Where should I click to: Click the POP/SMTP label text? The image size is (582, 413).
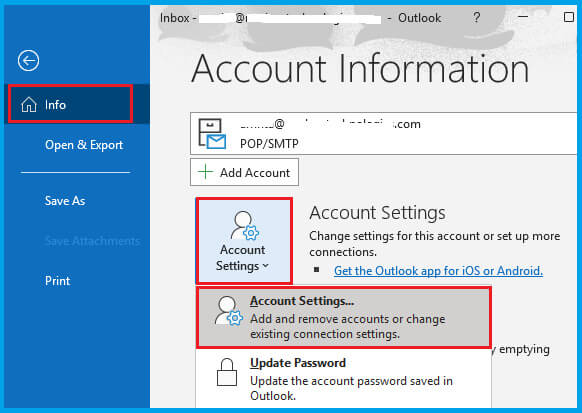click(269, 143)
